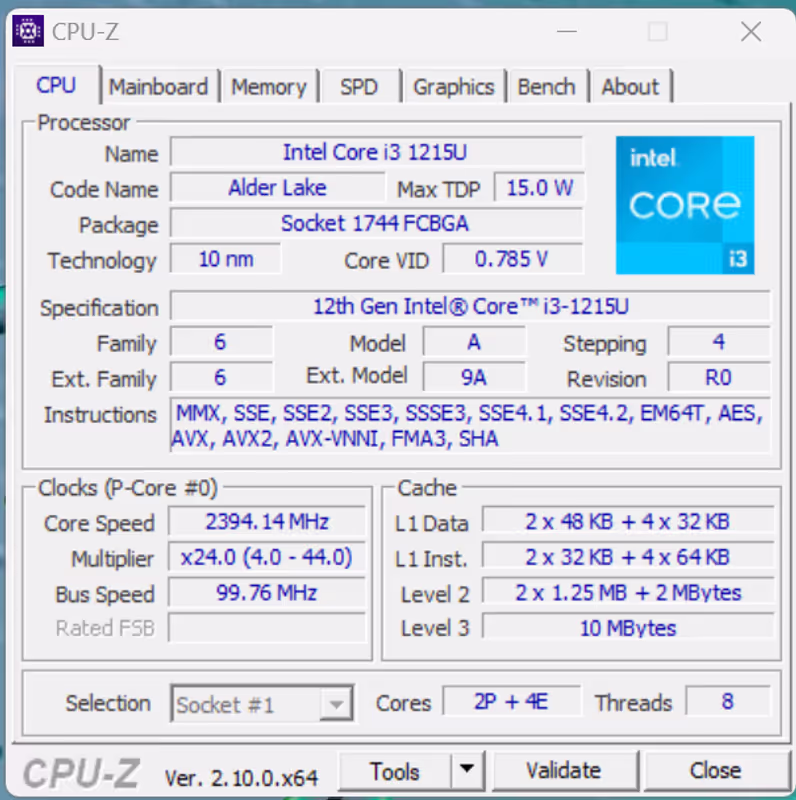Click the CPU-Z app icon in title bar
Viewport: 796px width, 800px height.
coord(27,31)
